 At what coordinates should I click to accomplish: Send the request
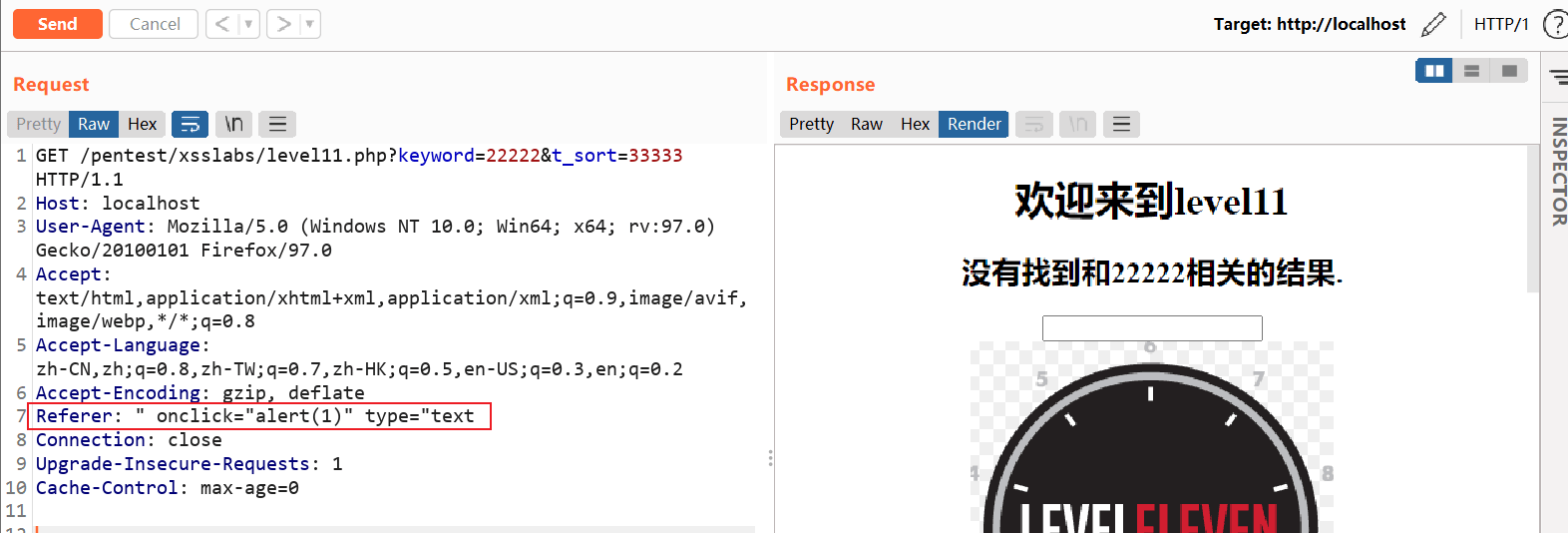click(58, 24)
